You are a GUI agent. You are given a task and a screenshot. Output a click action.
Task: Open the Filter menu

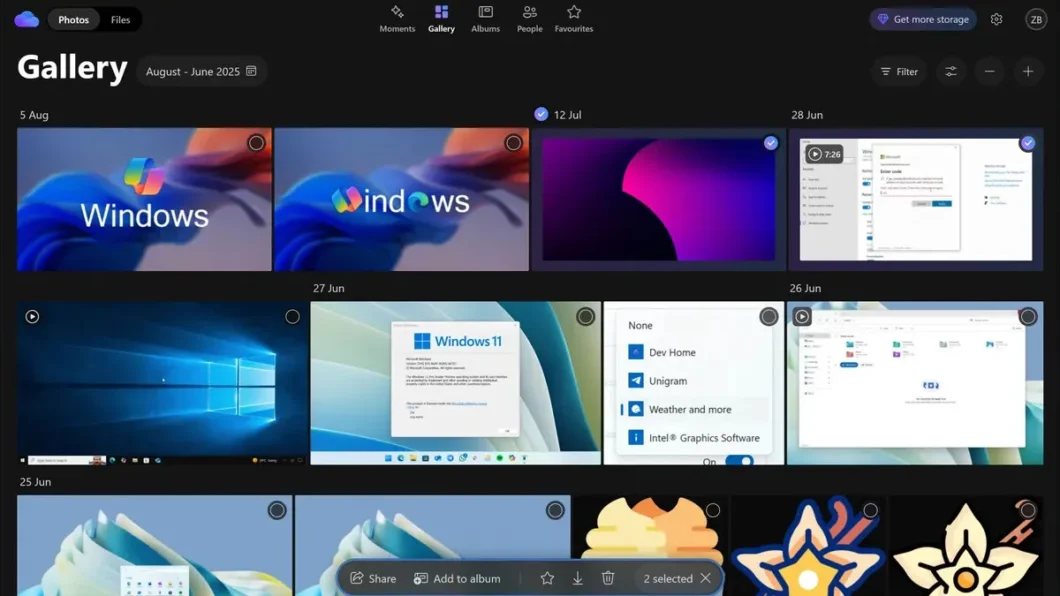[x=898, y=71]
